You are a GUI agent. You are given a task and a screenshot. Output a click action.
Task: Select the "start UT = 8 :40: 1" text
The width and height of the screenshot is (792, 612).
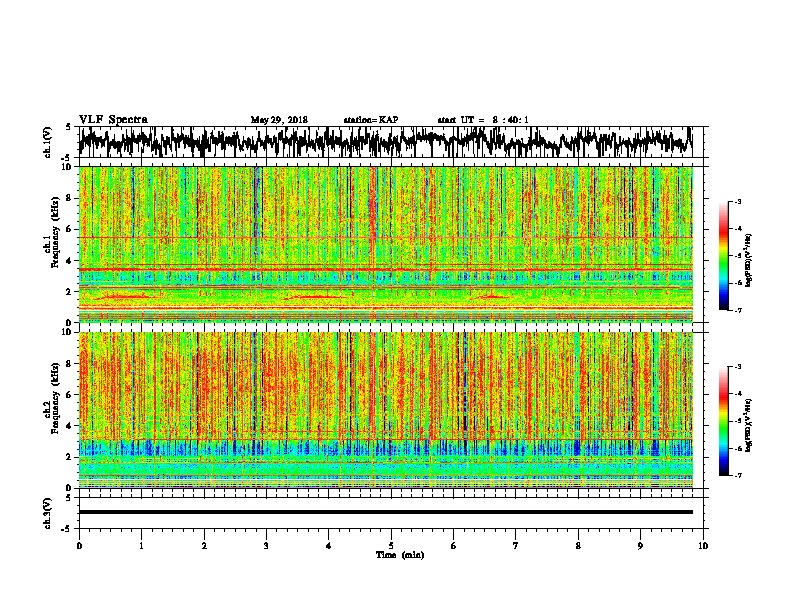483,120
